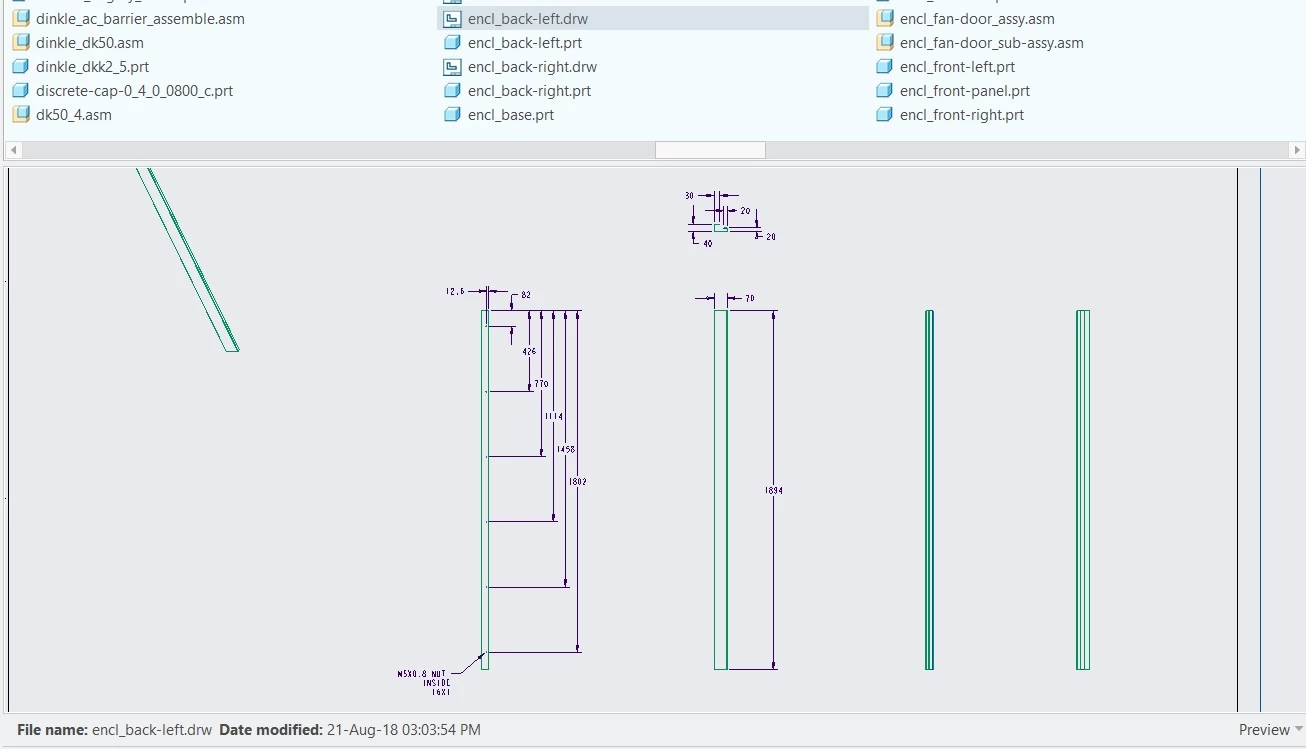This screenshot has width=1306, height=749.
Task: Select file name discrete-cap-0_4_0_0800_c.prt
Action: point(134,91)
